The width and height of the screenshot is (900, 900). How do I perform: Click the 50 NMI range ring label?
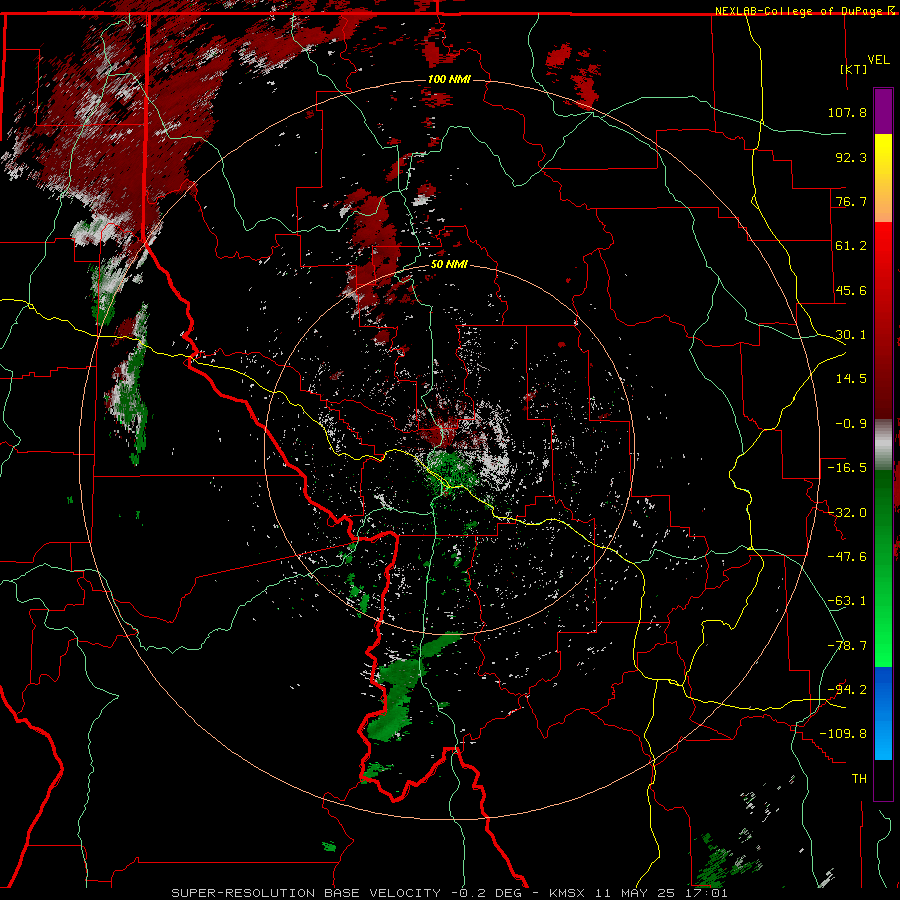click(449, 265)
